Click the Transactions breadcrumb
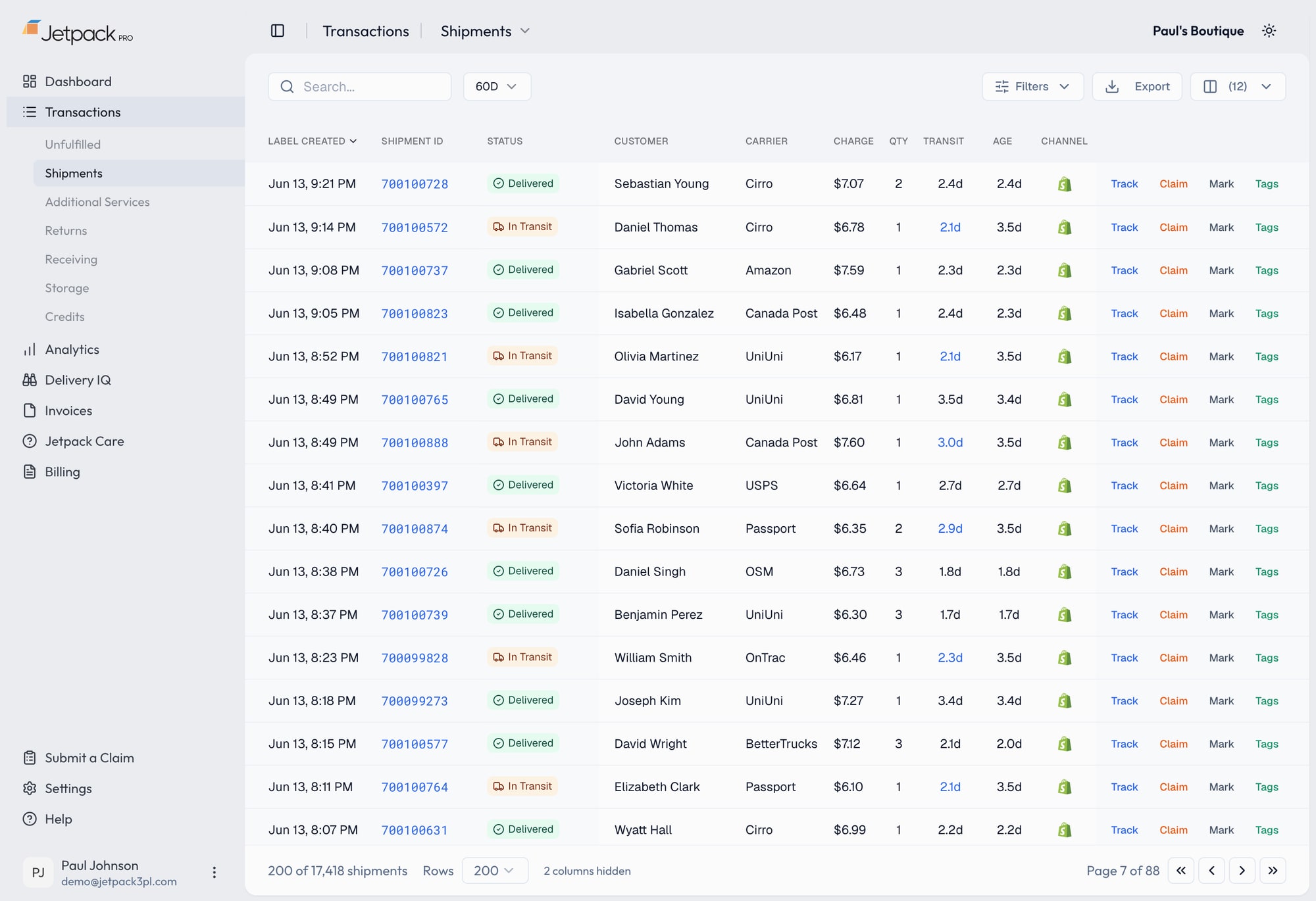The width and height of the screenshot is (1316, 901). coord(366,31)
